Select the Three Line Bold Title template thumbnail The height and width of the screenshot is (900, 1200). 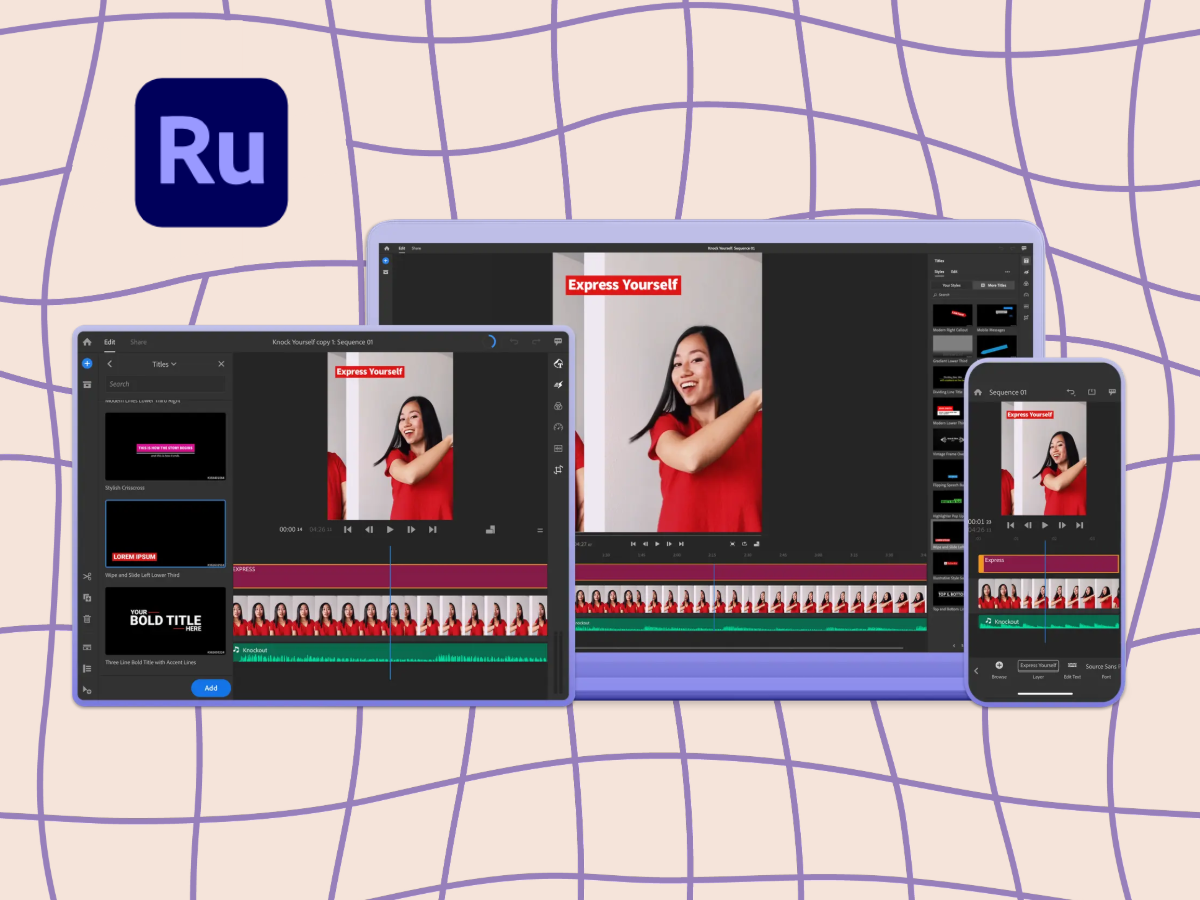[x=165, y=620]
